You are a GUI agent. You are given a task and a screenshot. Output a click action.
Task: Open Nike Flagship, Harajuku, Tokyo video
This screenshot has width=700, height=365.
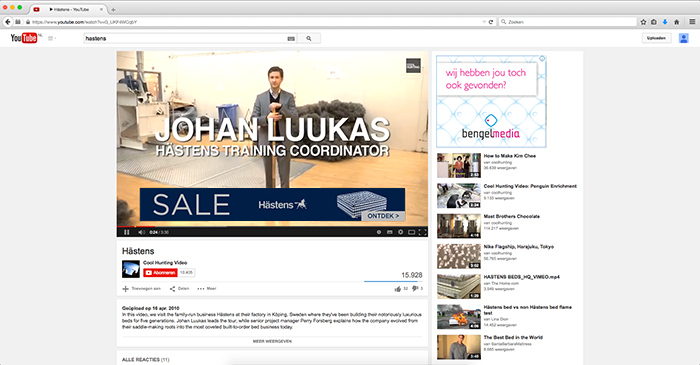tap(519, 247)
